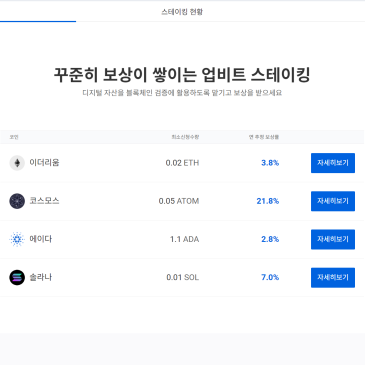Click the 이더리움 coin name
365x365 pixels.
(x=44, y=163)
